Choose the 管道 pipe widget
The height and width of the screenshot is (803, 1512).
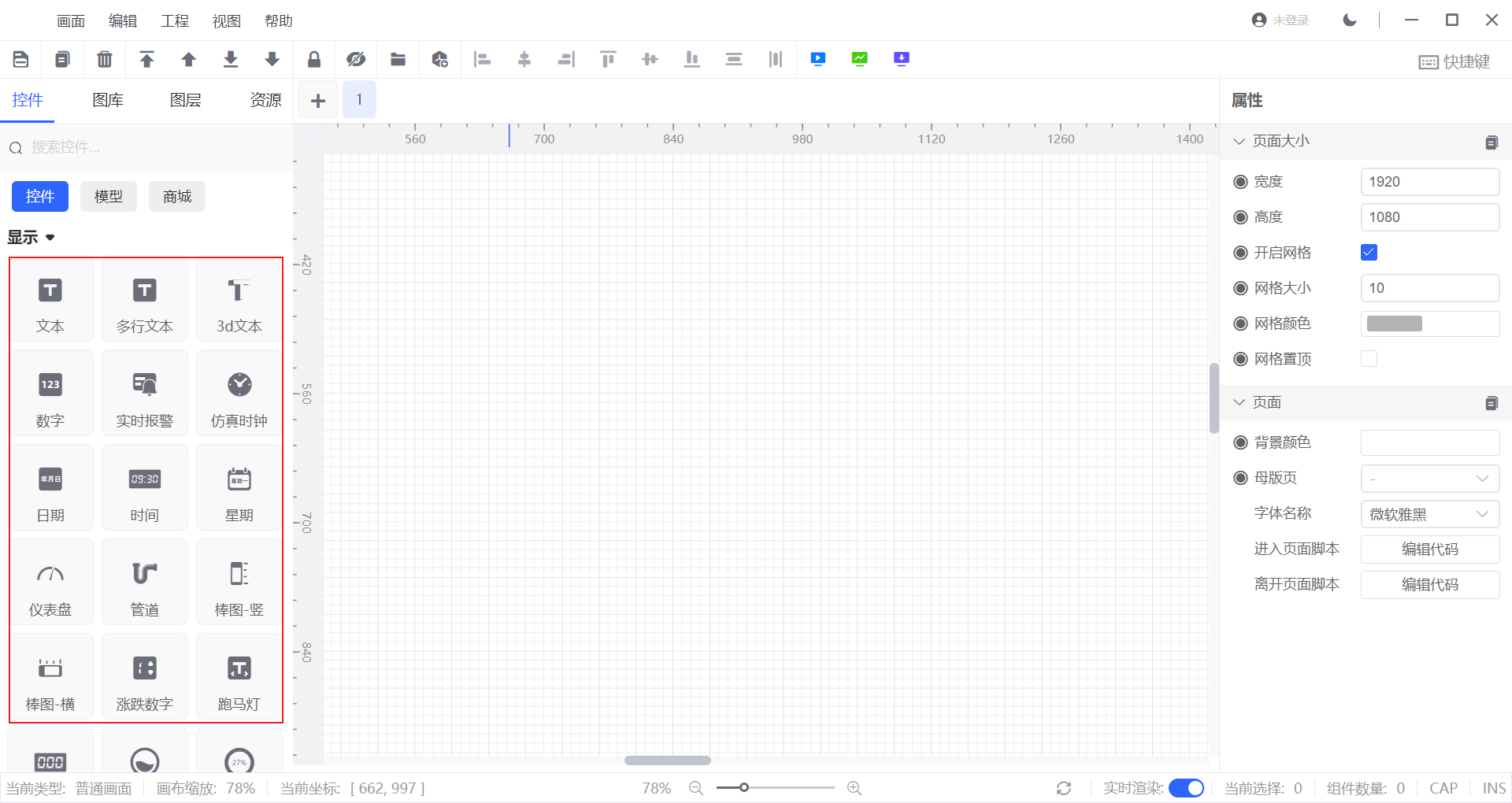tap(144, 583)
